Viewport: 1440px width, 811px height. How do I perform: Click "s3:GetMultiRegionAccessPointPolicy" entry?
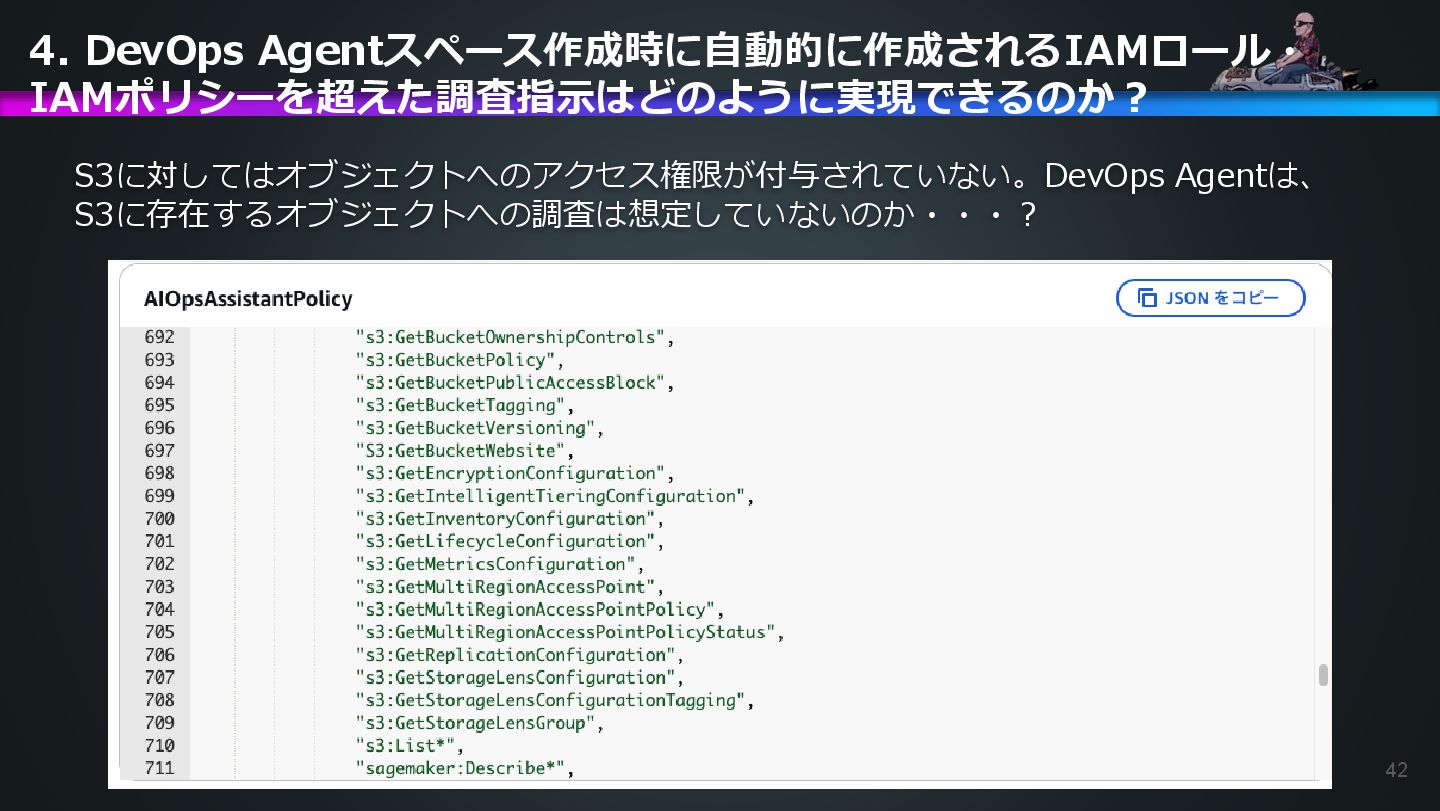coord(540,609)
